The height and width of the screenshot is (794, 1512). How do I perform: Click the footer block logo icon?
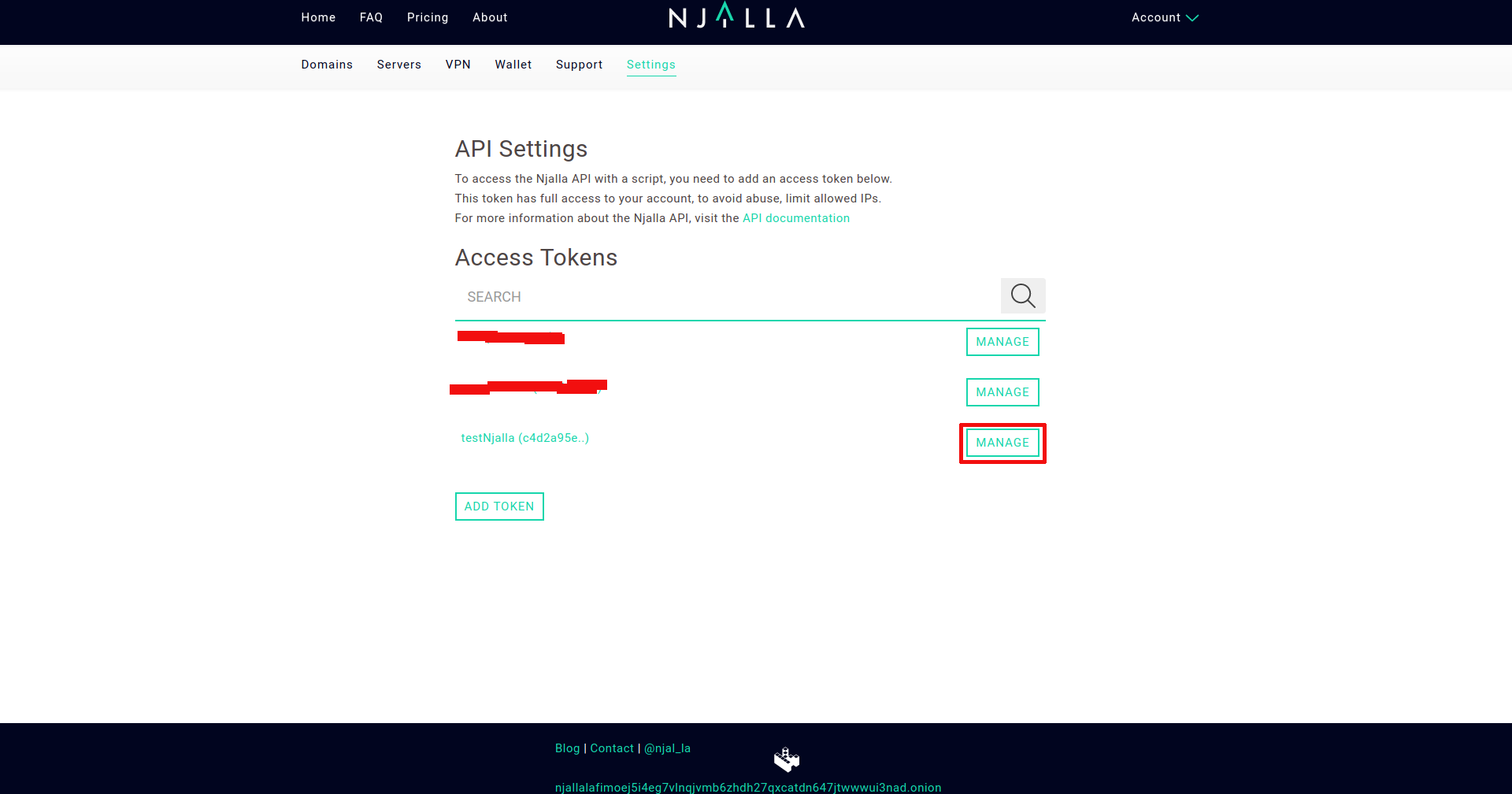(x=786, y=759)
